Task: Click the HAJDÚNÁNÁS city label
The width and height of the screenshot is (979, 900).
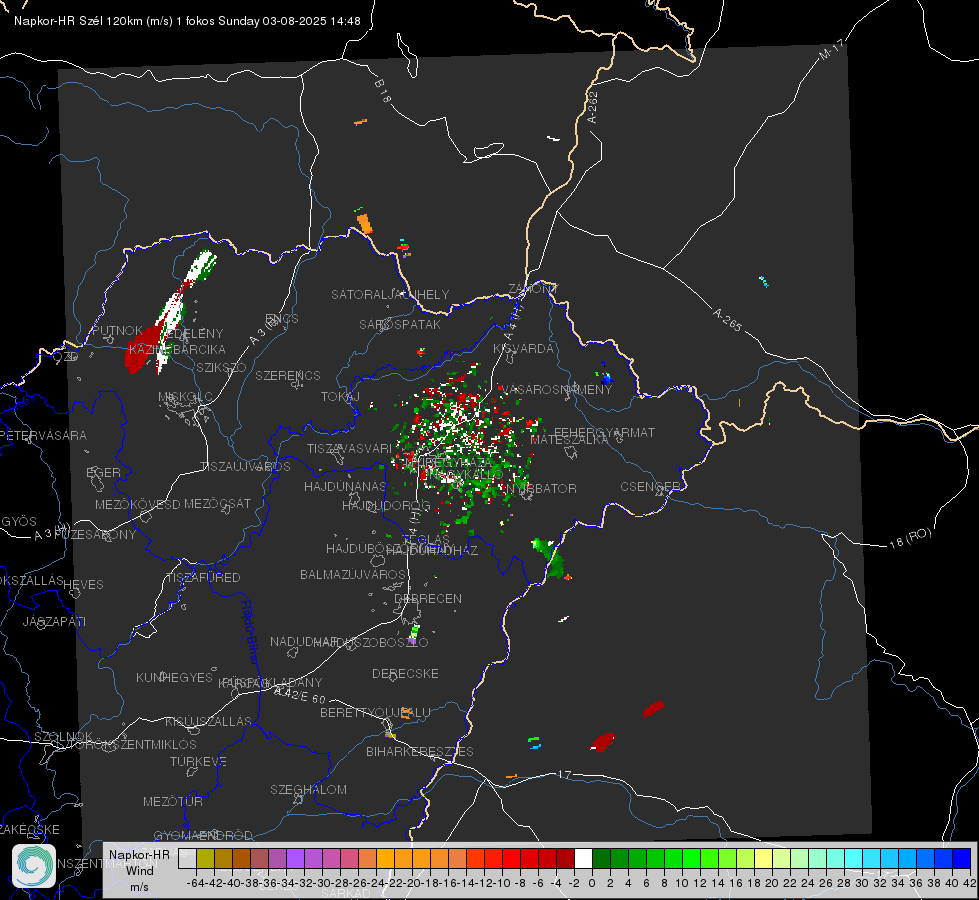Action: [x=345, y=486]
